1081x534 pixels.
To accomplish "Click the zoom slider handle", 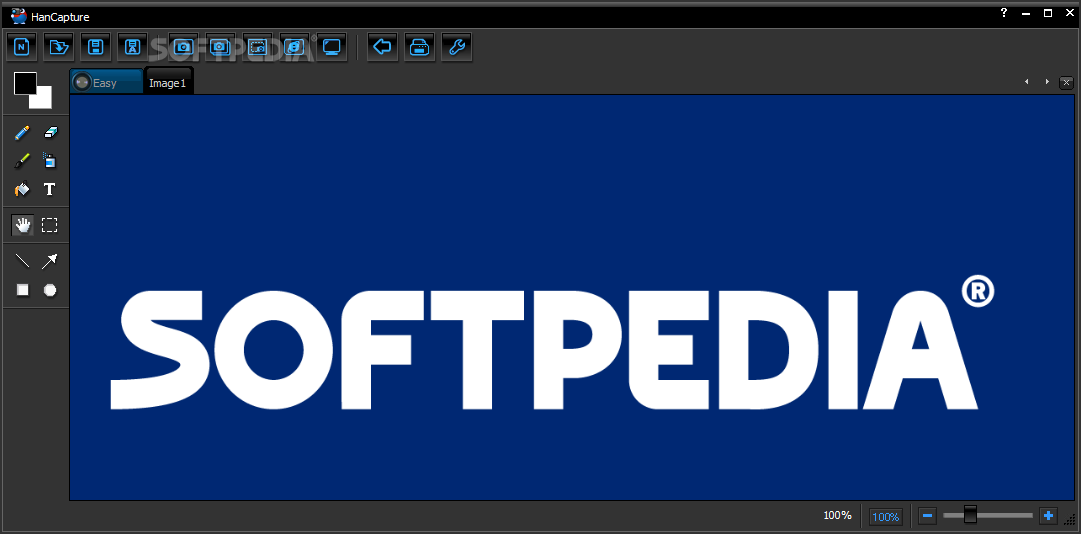I will (970, 514).
